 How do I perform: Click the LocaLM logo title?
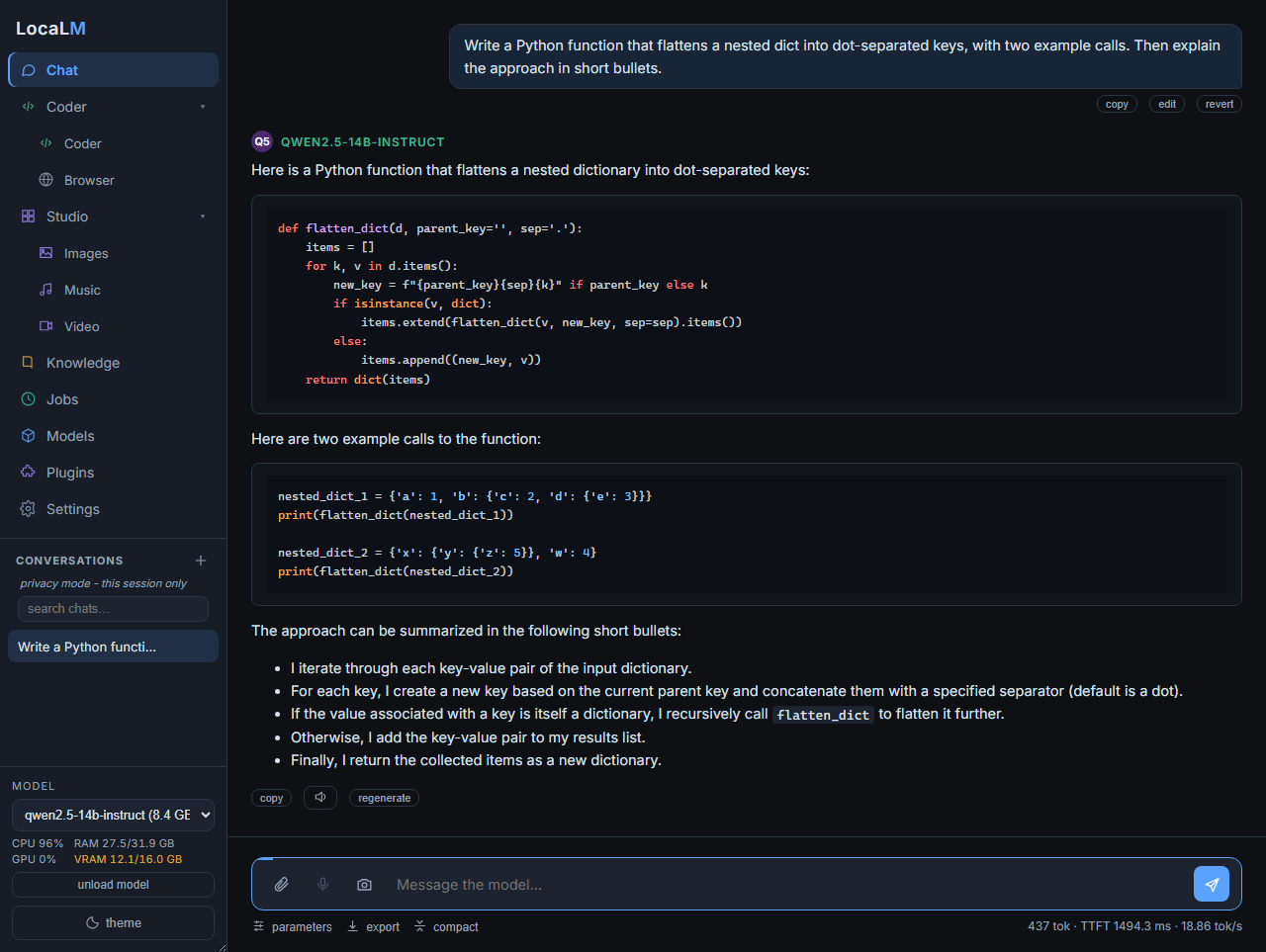(50, 29)
